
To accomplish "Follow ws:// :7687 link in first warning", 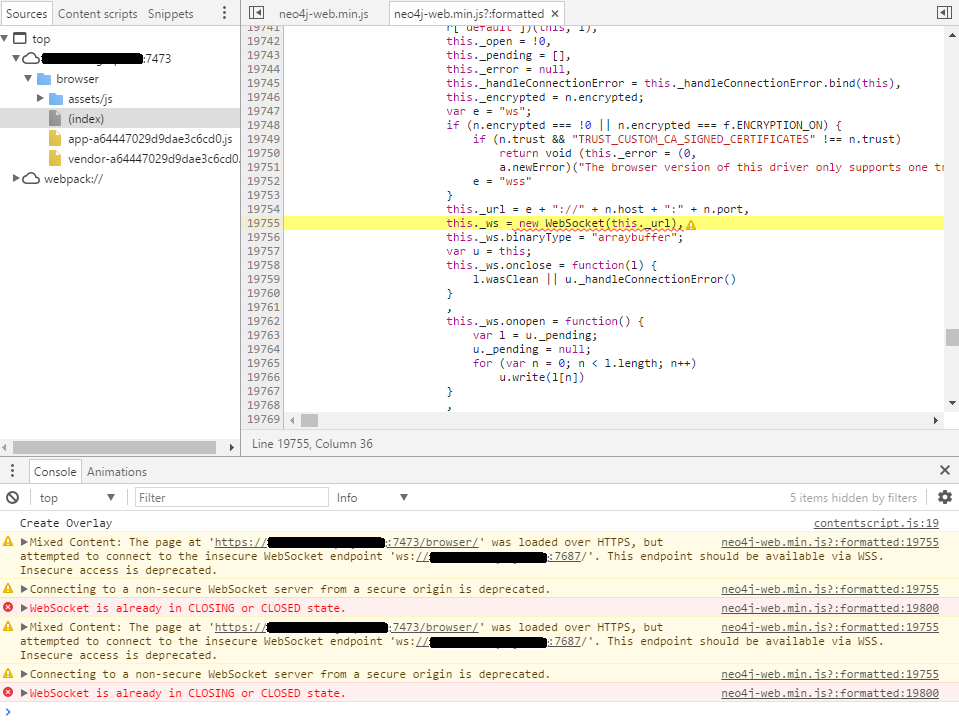I will (497, 556).
